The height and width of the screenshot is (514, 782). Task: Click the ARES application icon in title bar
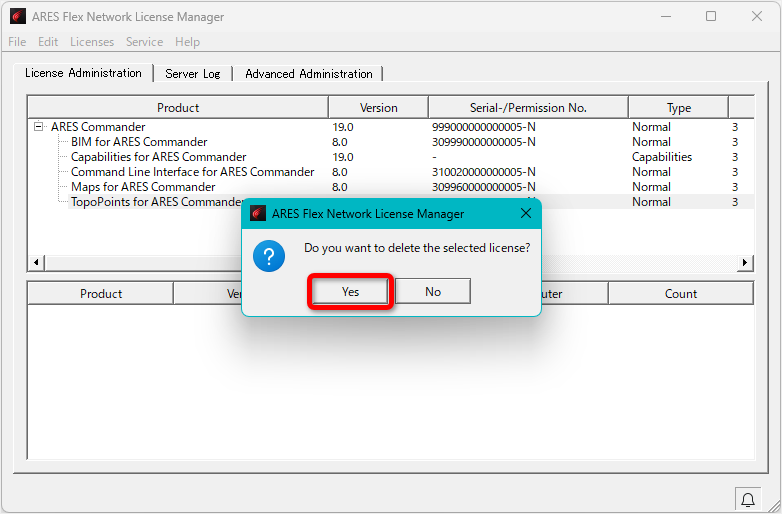18,16
